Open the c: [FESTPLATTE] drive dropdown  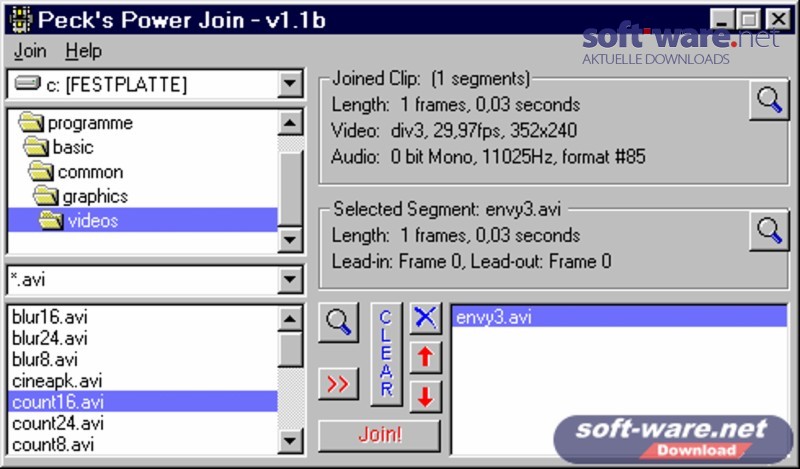click(290, 84)
